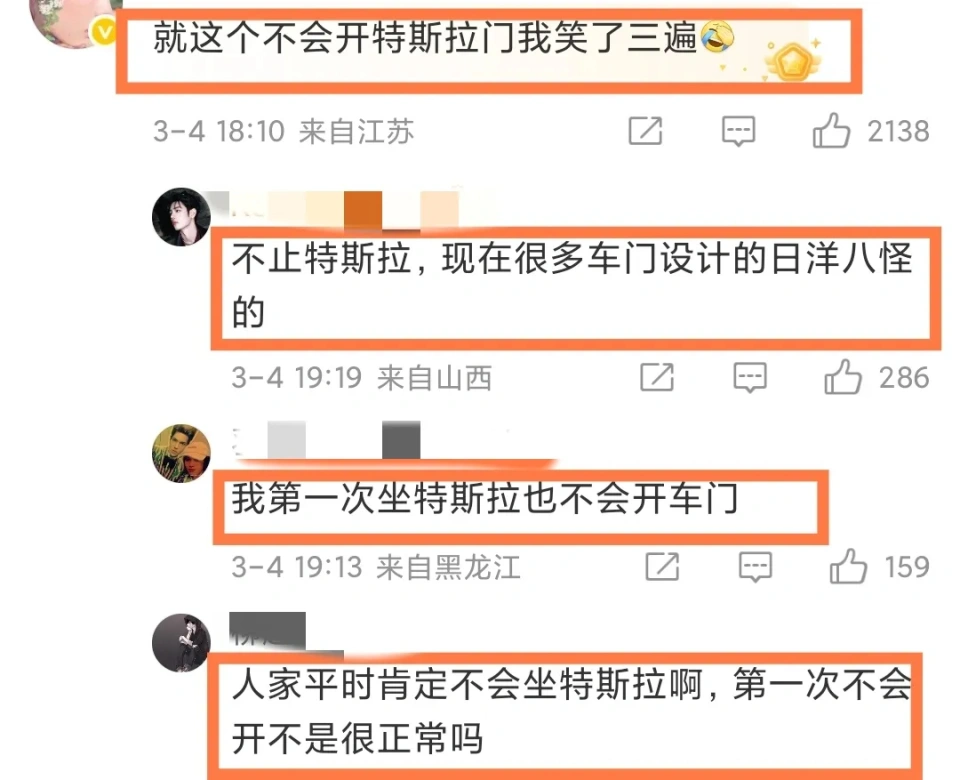Like the 19:13 Heilongjiang comment
Screen dimensions: 960x780
(848, 566)
